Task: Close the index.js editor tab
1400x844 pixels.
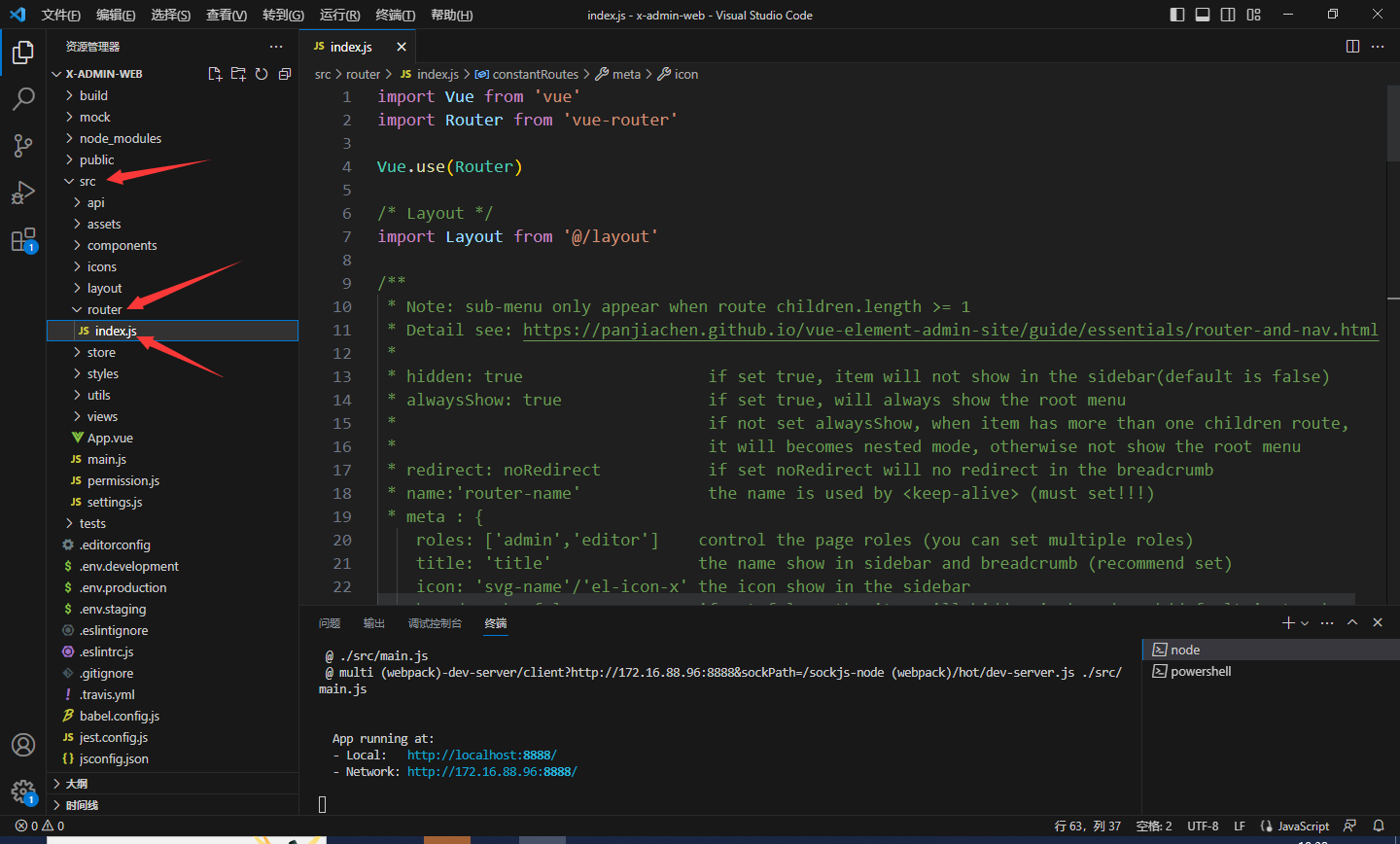Action: pyautogui.click(x=402, y=47)
